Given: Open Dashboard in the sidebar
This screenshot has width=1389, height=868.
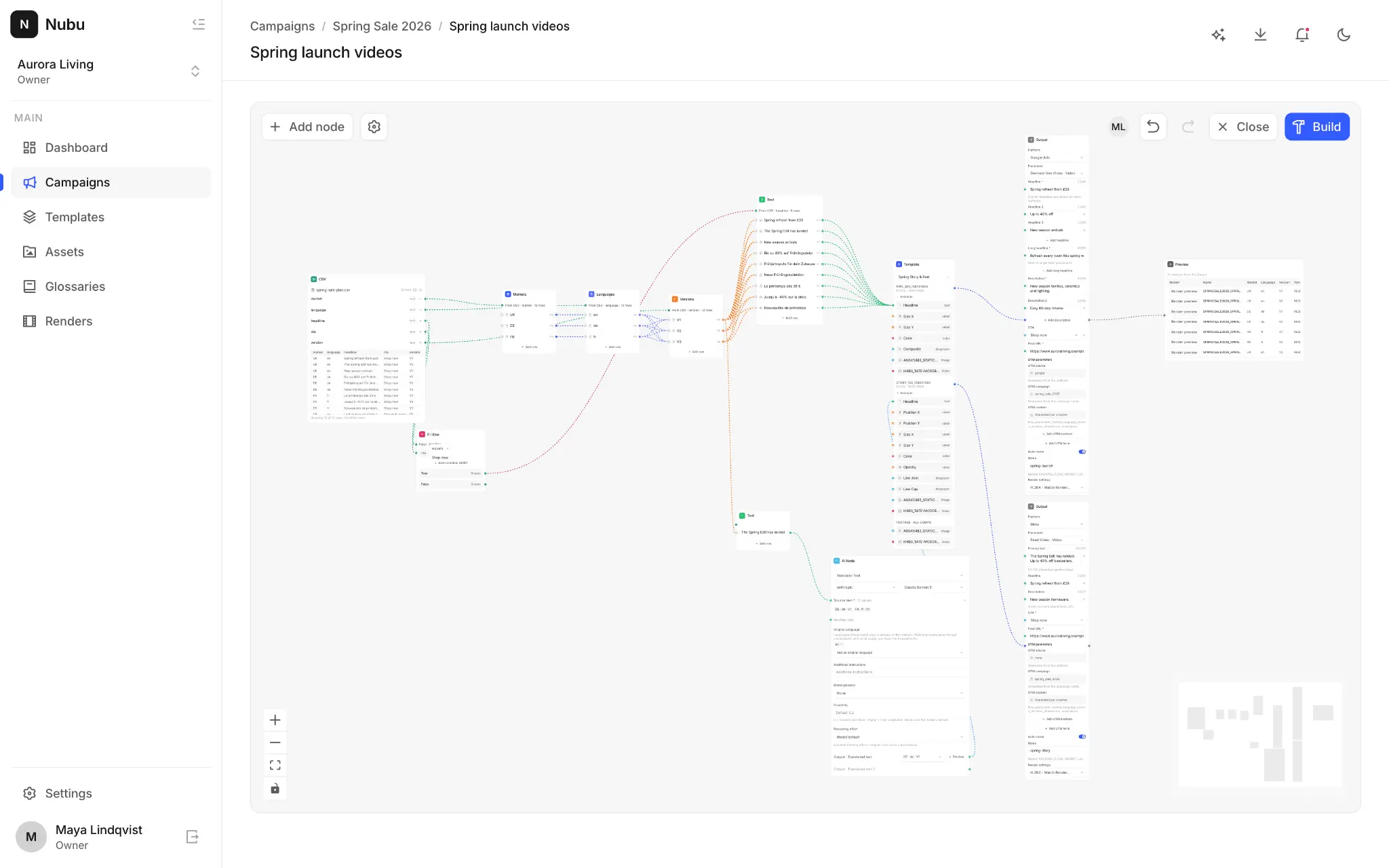Looking at the screenshot, I should (x=111, y=148).
